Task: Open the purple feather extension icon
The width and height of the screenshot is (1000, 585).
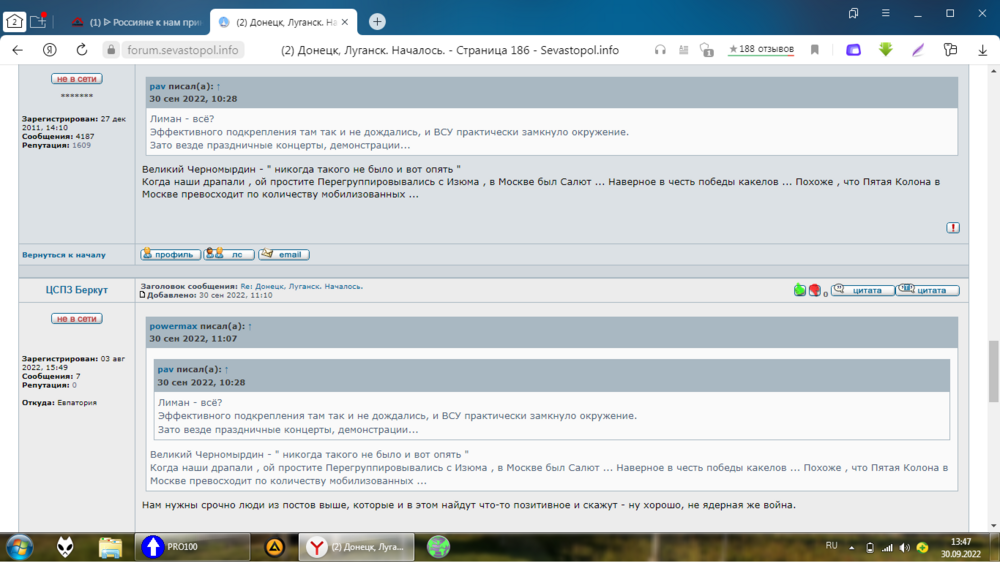Action: point(918,50)
